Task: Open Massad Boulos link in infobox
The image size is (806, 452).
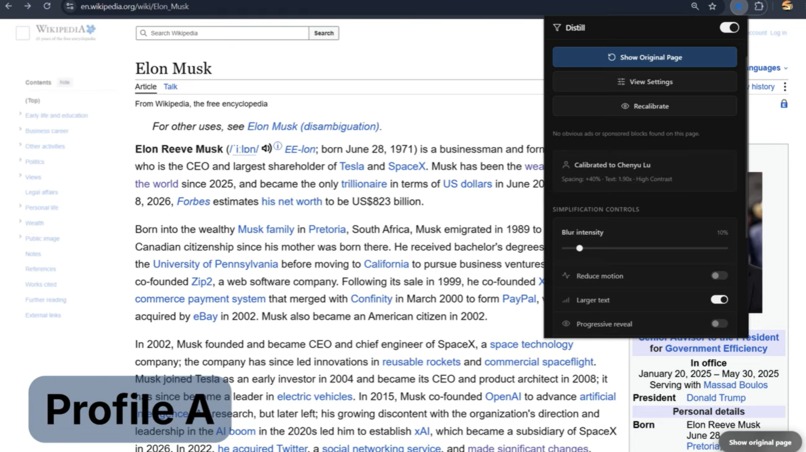Action: (x=736, y=385)
